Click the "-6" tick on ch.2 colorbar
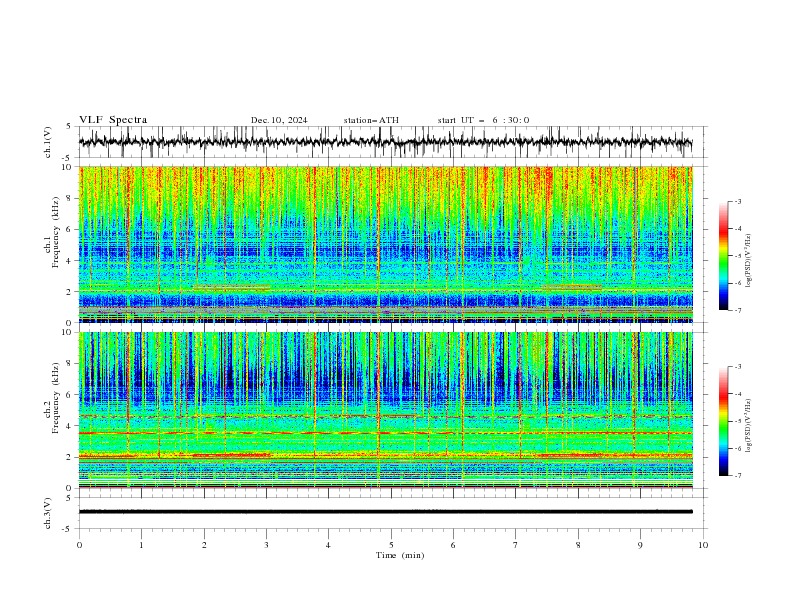Screen dimensions: 792x612 tap(737, 448)
